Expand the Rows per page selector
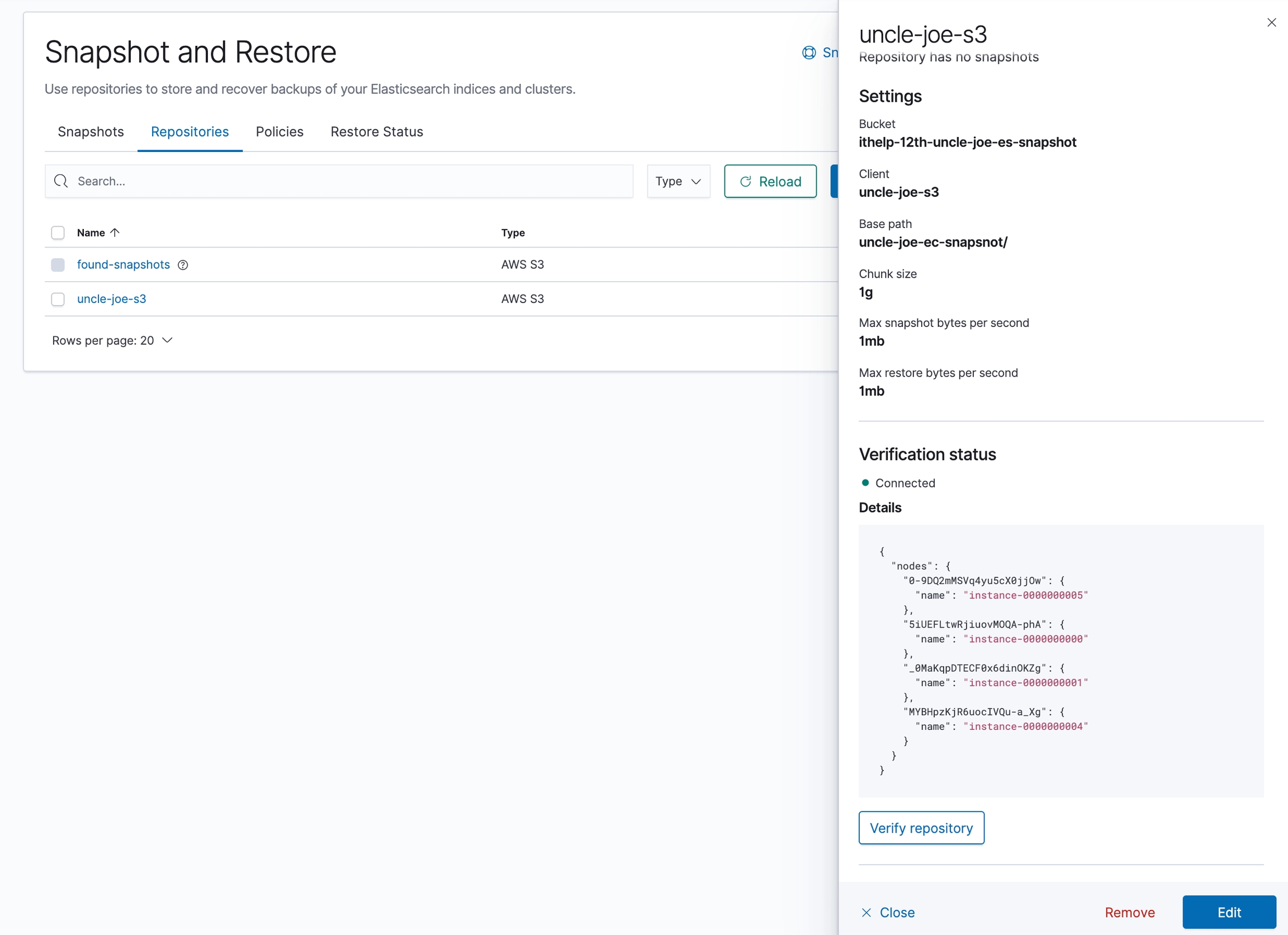Image resolution: width=1288 pixels, height=935 pixels. [112, 340]
